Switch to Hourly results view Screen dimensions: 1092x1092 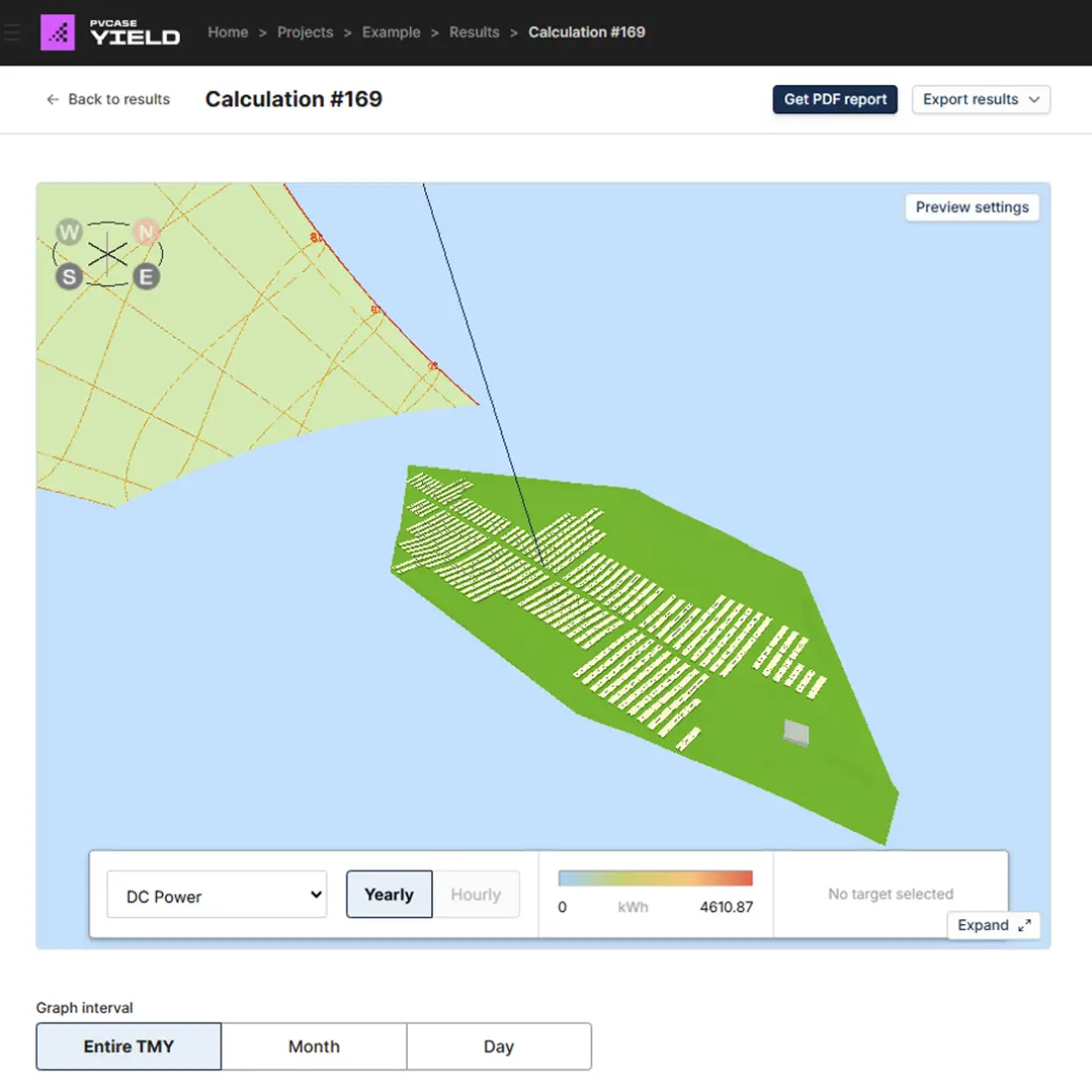(x=477, y=893)
